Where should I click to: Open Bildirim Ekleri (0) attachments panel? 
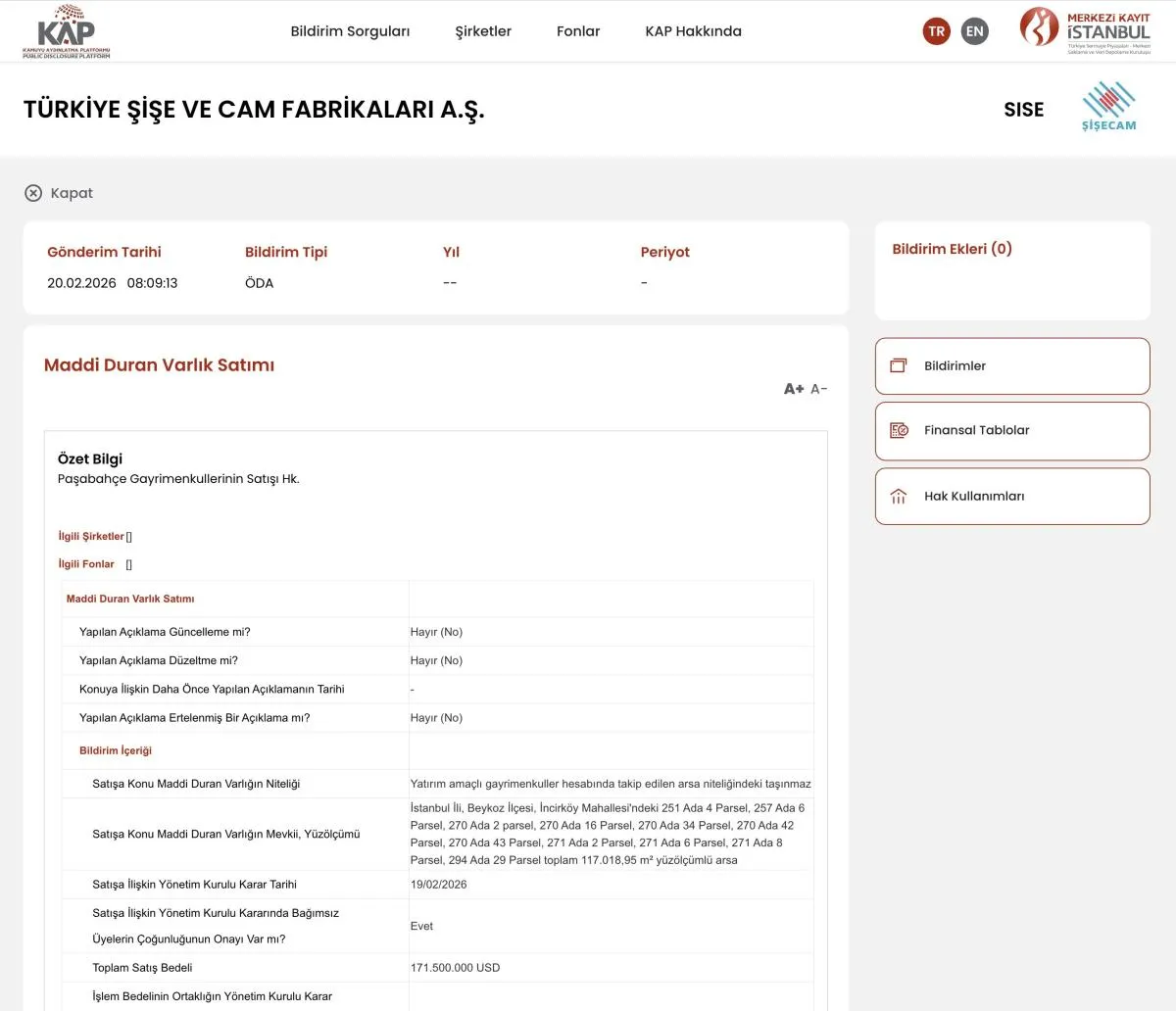(952, 249)
